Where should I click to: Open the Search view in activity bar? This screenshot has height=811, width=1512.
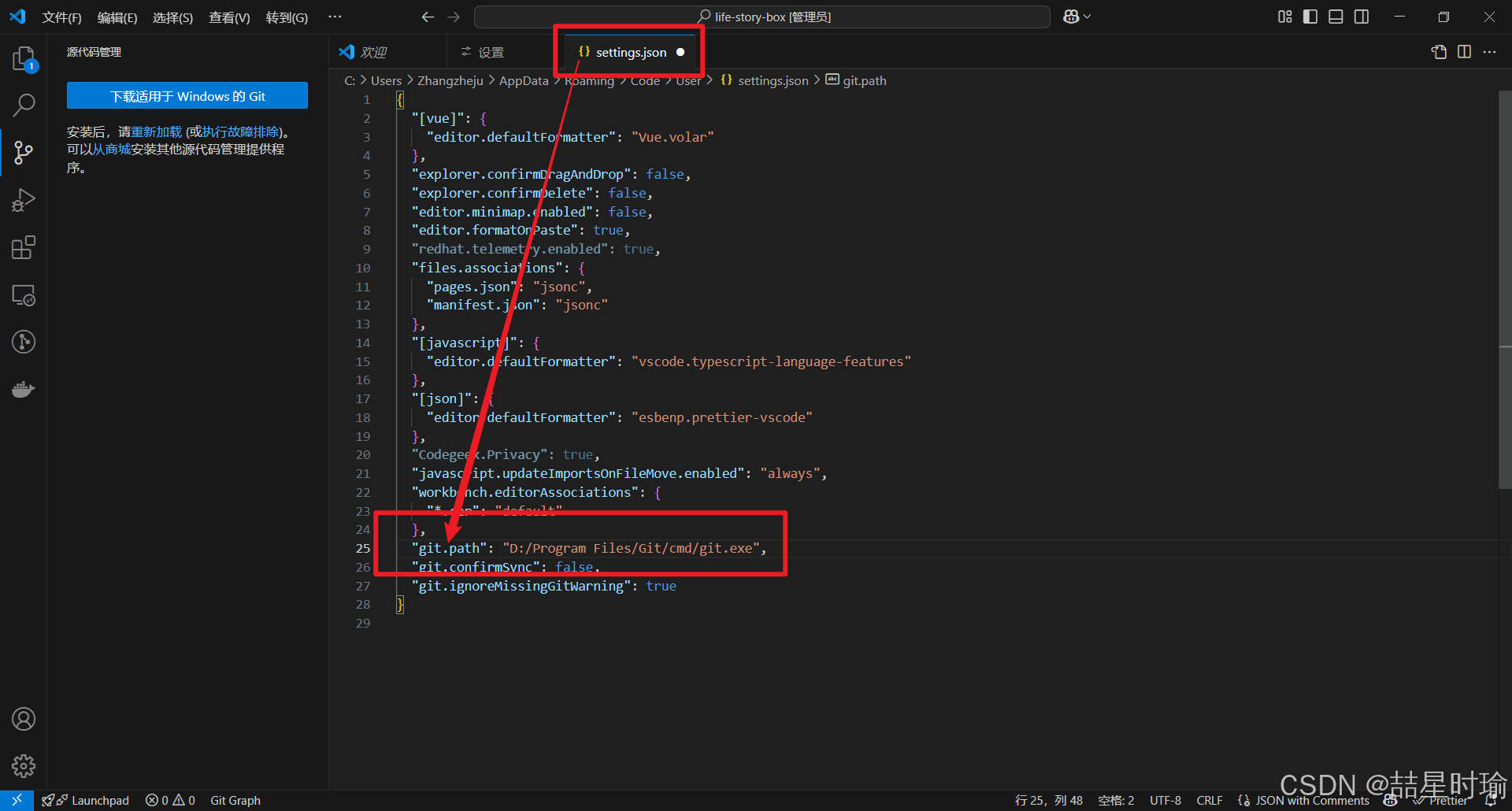pos(24,105)
